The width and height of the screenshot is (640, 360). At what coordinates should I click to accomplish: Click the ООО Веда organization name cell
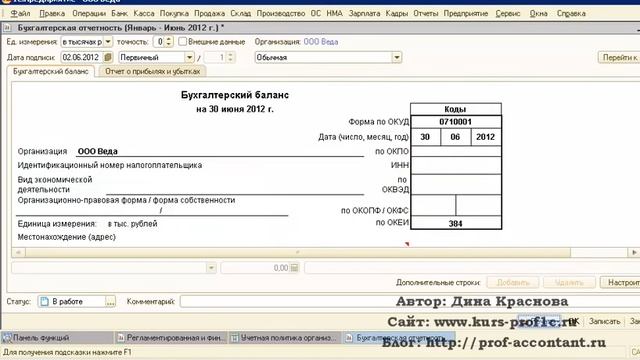[220, 151]
